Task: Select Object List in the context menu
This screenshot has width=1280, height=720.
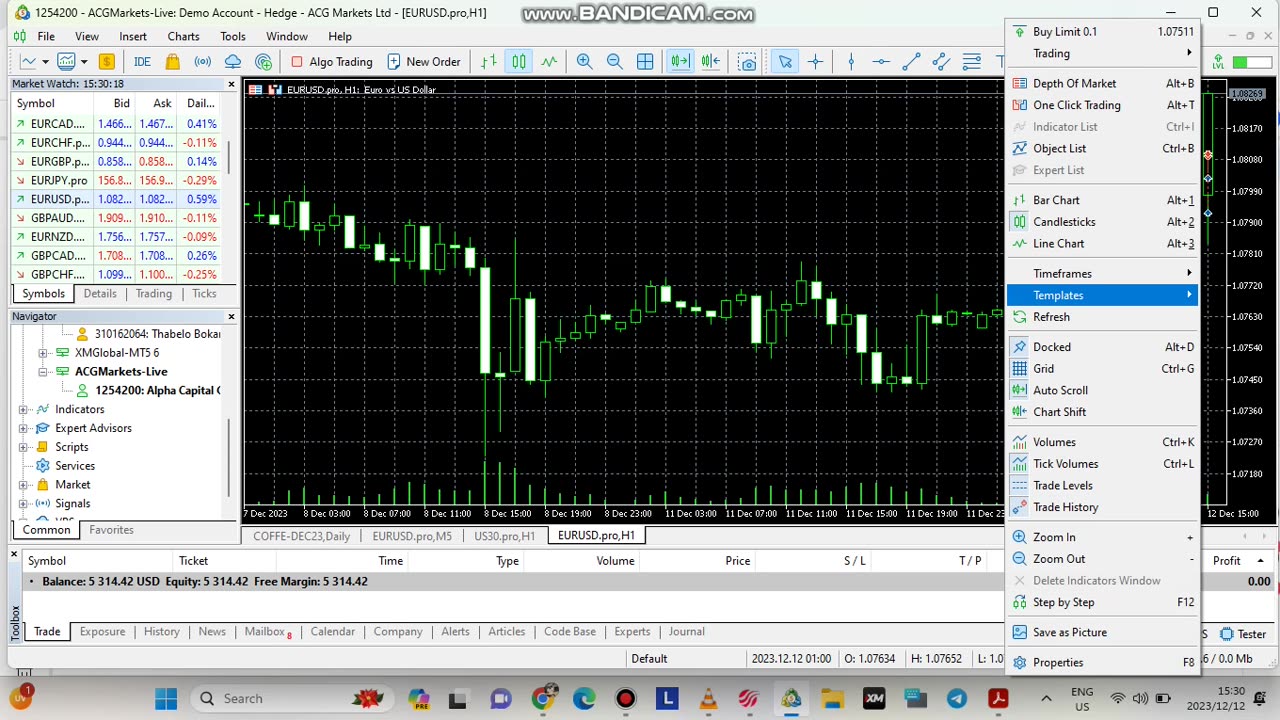Action: [x=1103, y=149]
